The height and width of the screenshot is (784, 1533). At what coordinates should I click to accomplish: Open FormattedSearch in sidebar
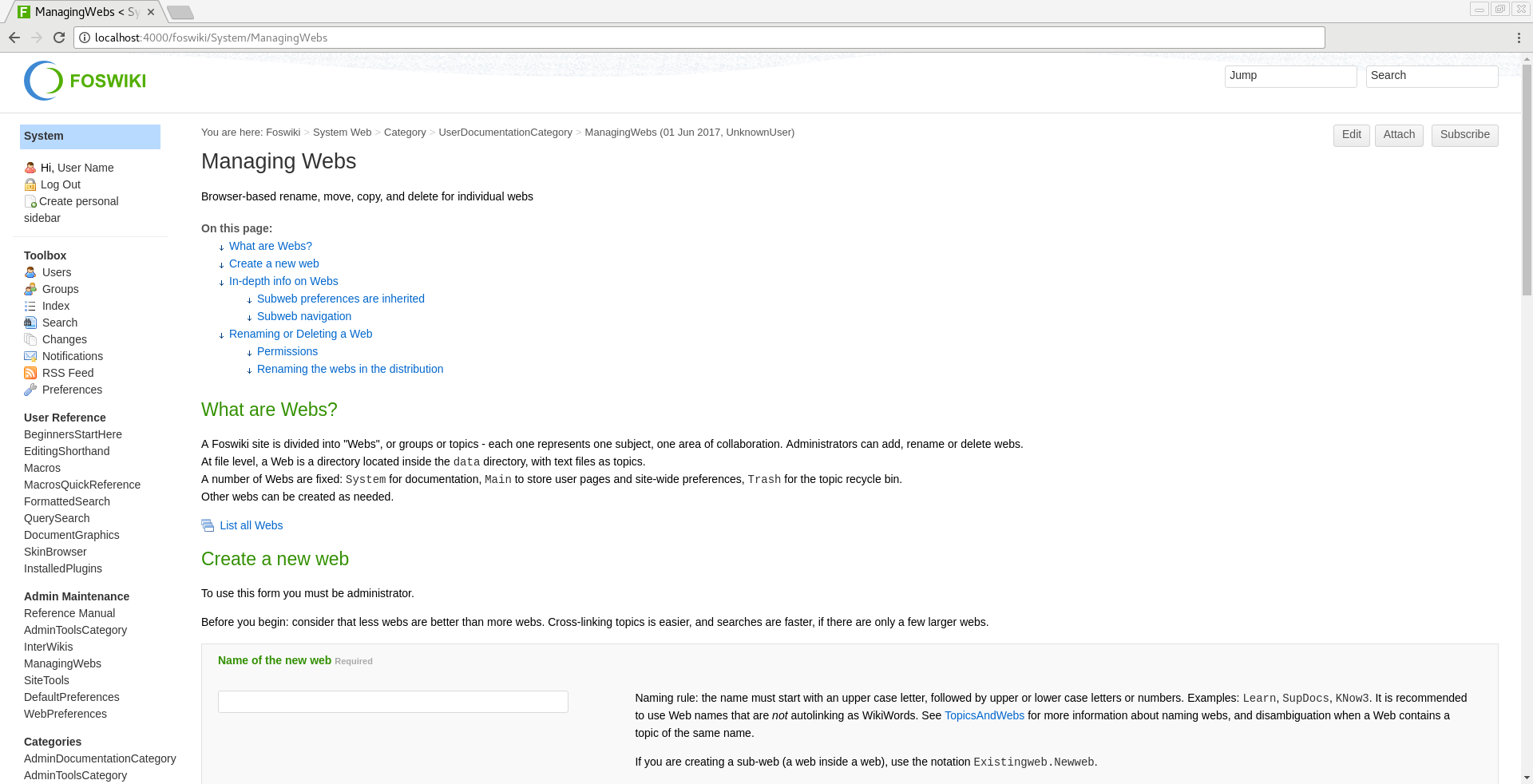click(67, 501)
